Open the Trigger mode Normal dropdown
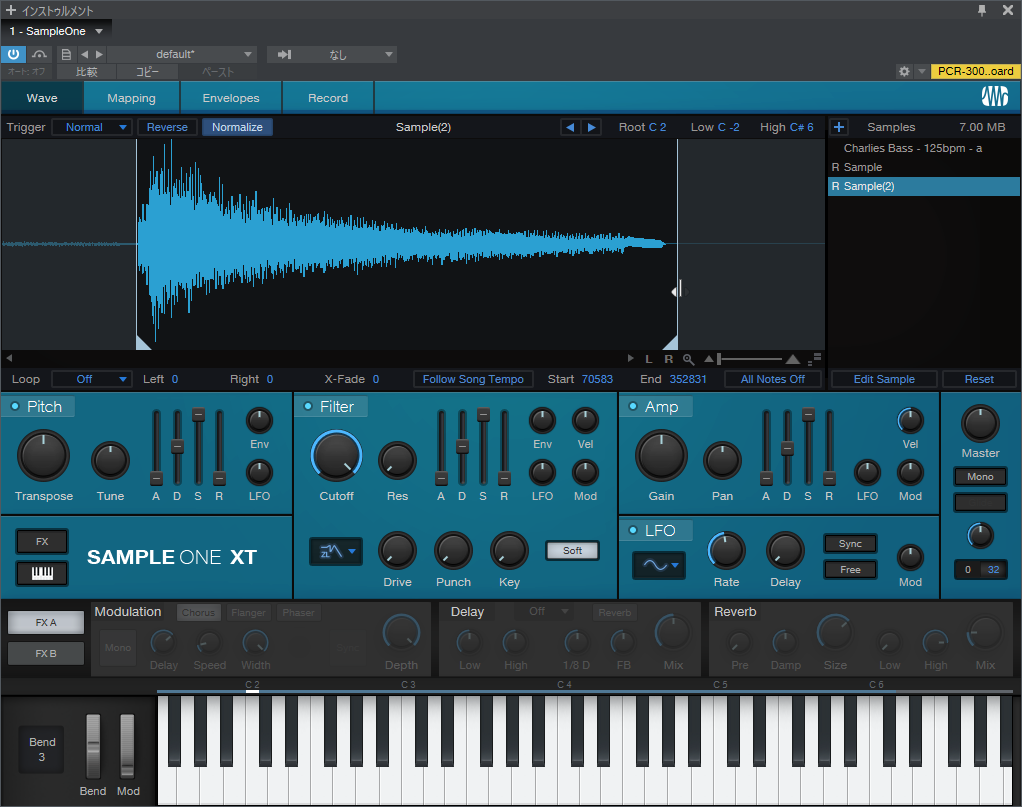Image resolution: width=1022 pixels, height=807 pixels. pyautogui.click(x=92, y=127)
